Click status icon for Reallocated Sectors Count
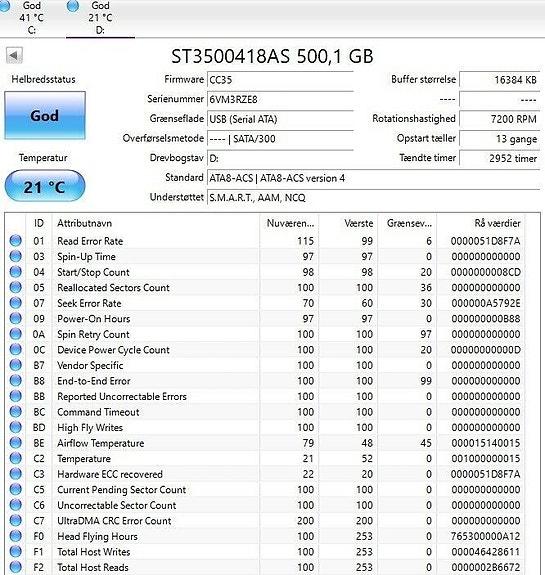The height and width of the screenshot is (575, 545). [x=15, y=287]
